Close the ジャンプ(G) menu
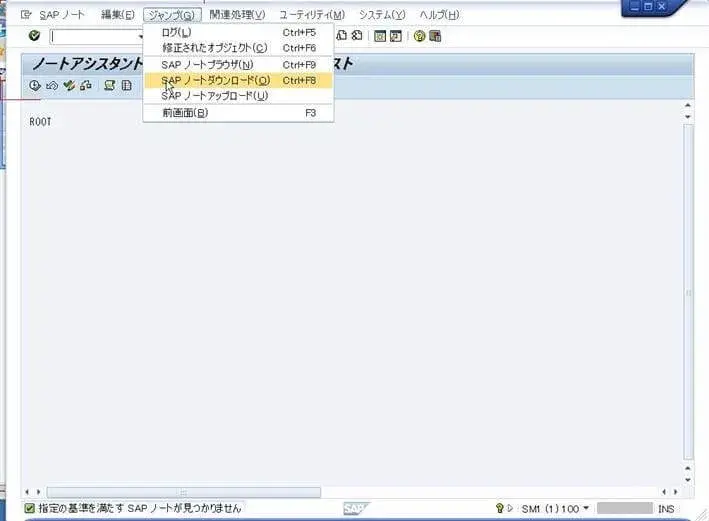 click(x=172, y=15)
